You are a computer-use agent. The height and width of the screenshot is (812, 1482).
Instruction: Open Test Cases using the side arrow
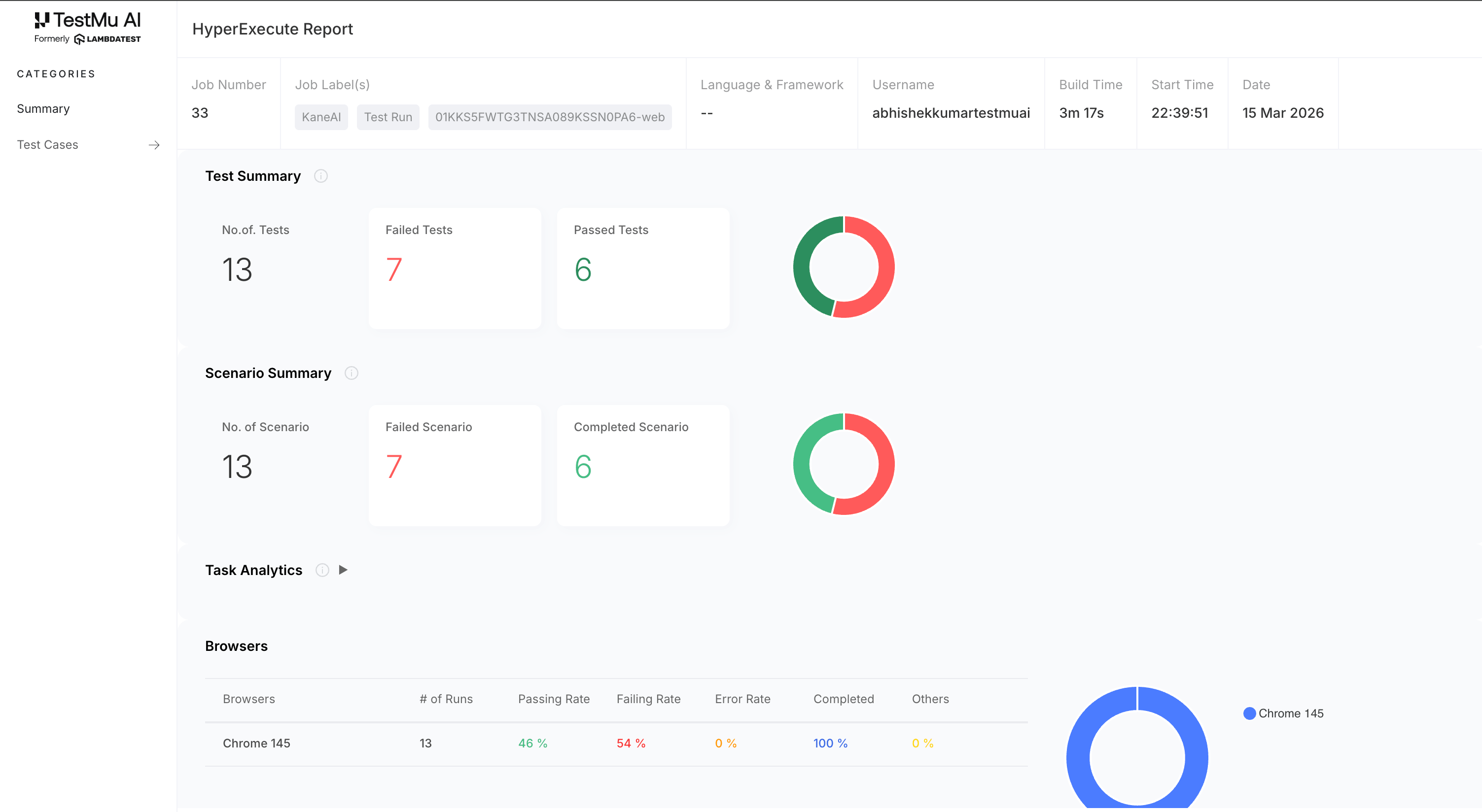click(x=154, y=145)
